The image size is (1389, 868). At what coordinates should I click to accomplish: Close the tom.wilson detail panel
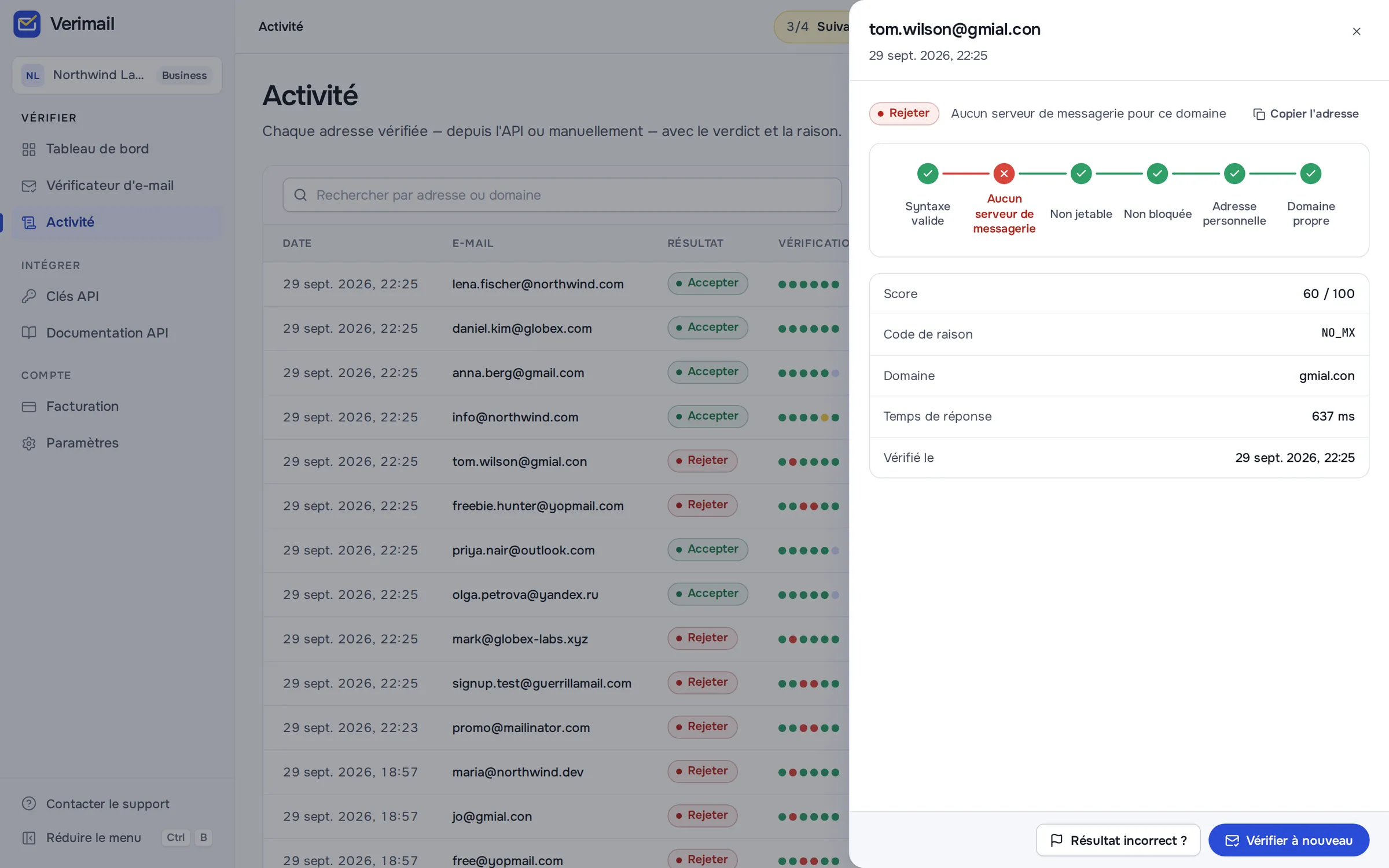1356,31
